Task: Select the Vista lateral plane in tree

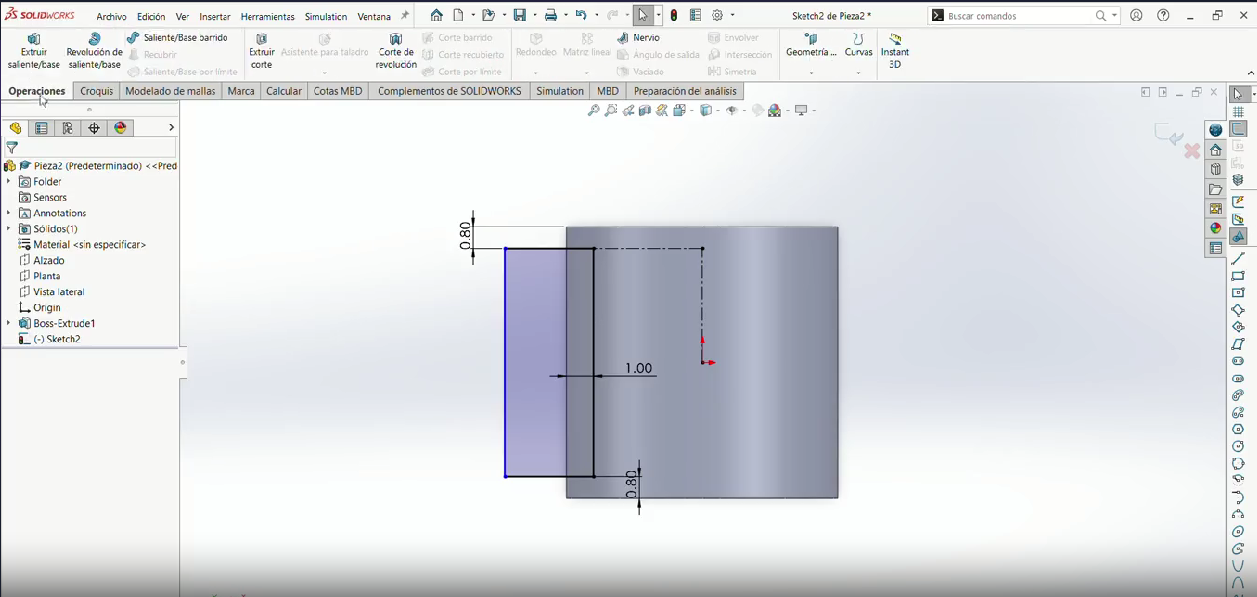Action: (x=52, y=292)
